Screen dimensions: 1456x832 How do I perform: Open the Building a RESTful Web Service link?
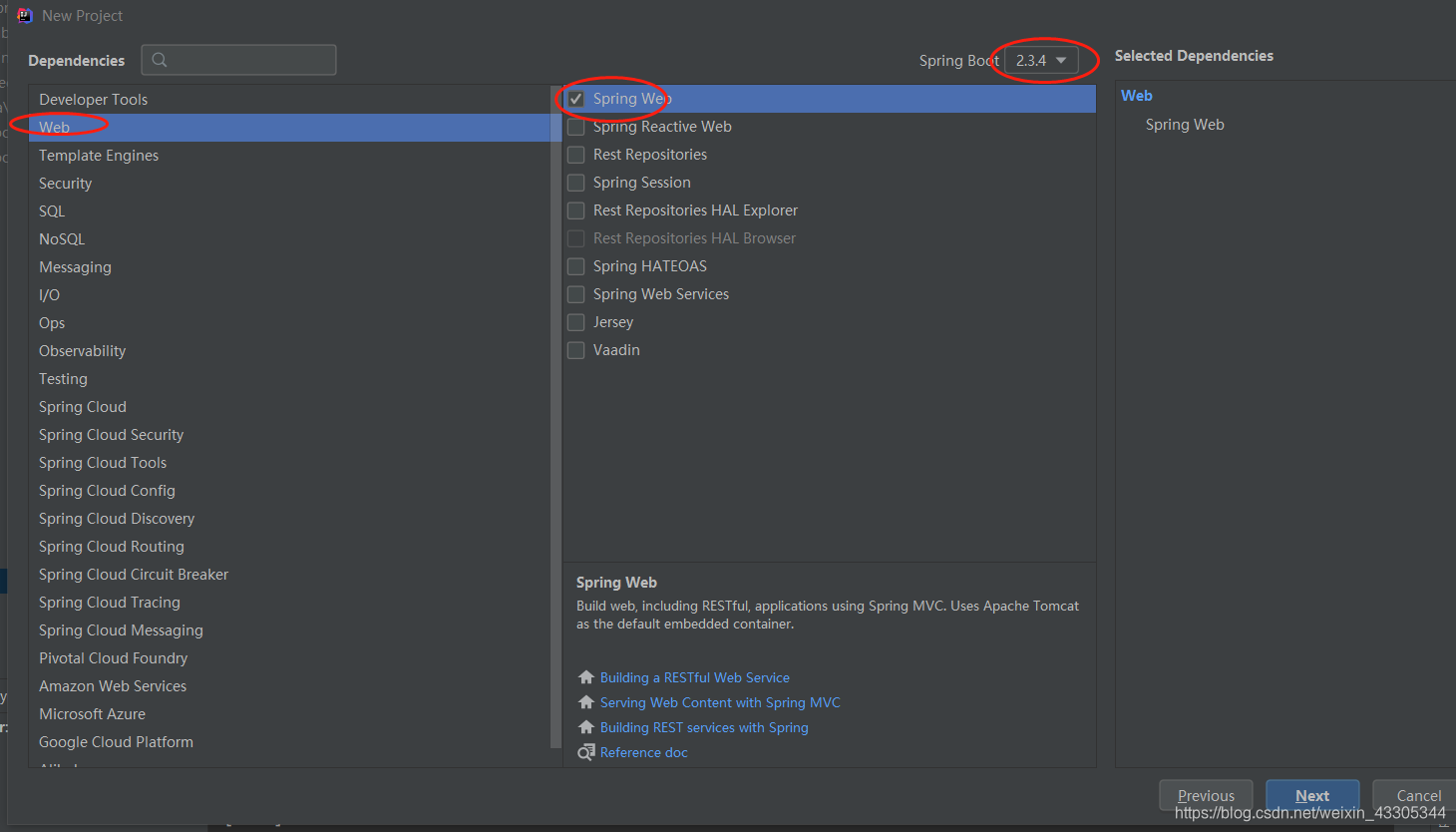(x=695, y=677)
